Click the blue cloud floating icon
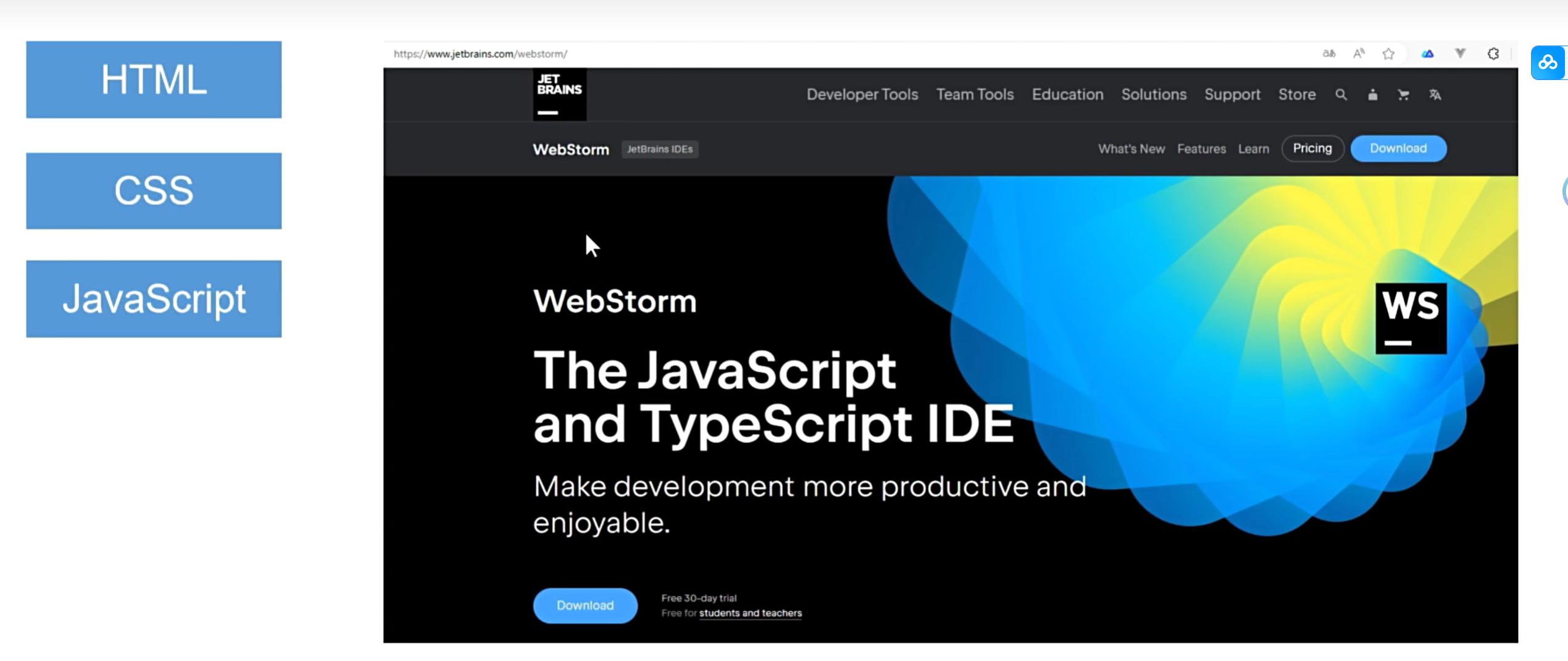 point(1547,63)
